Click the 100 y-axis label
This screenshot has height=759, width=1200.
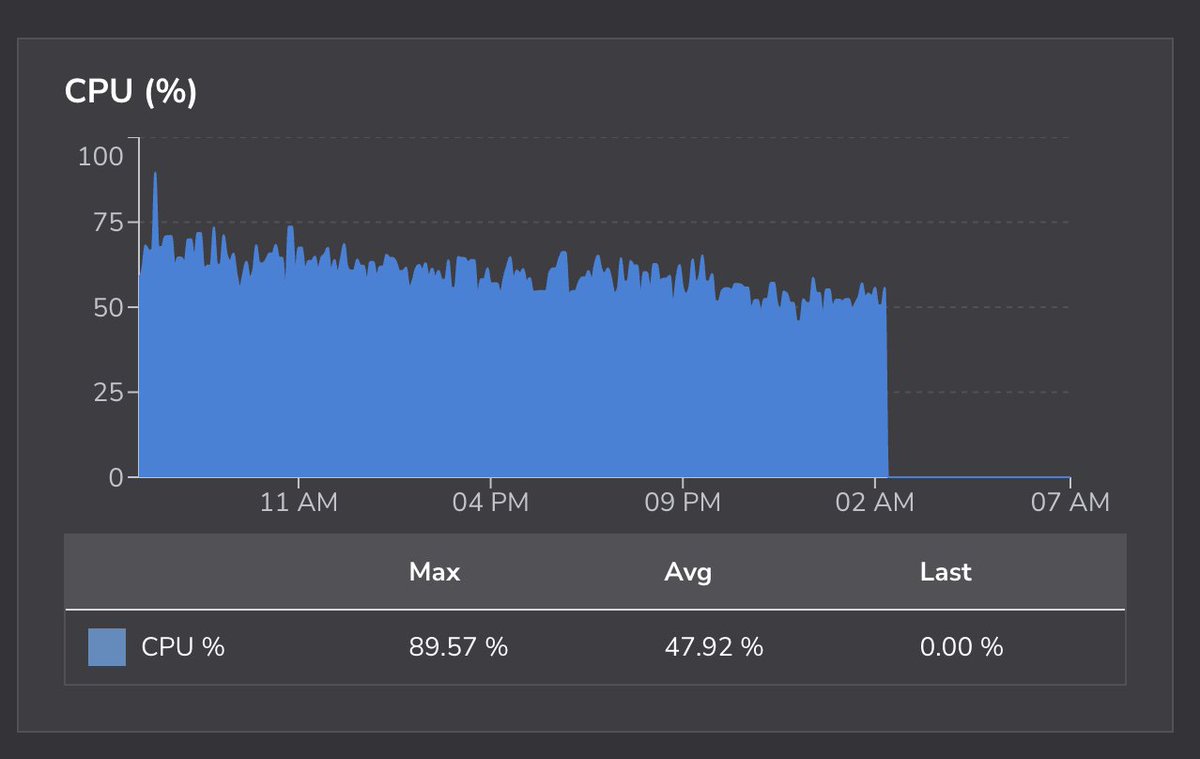[x=100, y=157]
